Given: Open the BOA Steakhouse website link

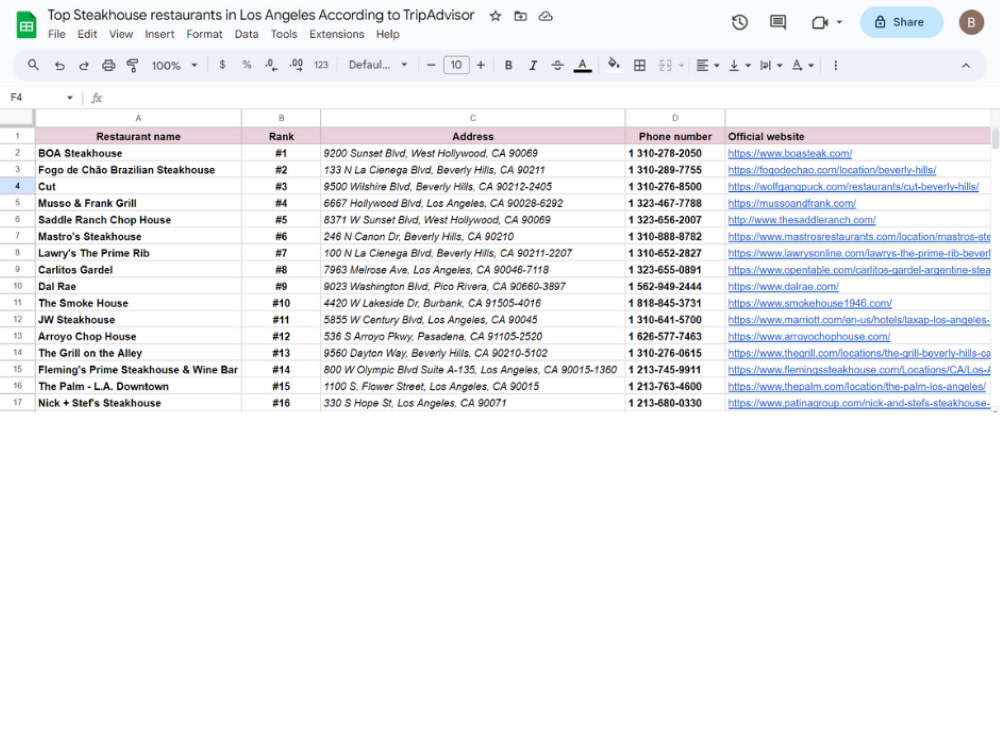Looking at the screenshot, I should point(791,153).
